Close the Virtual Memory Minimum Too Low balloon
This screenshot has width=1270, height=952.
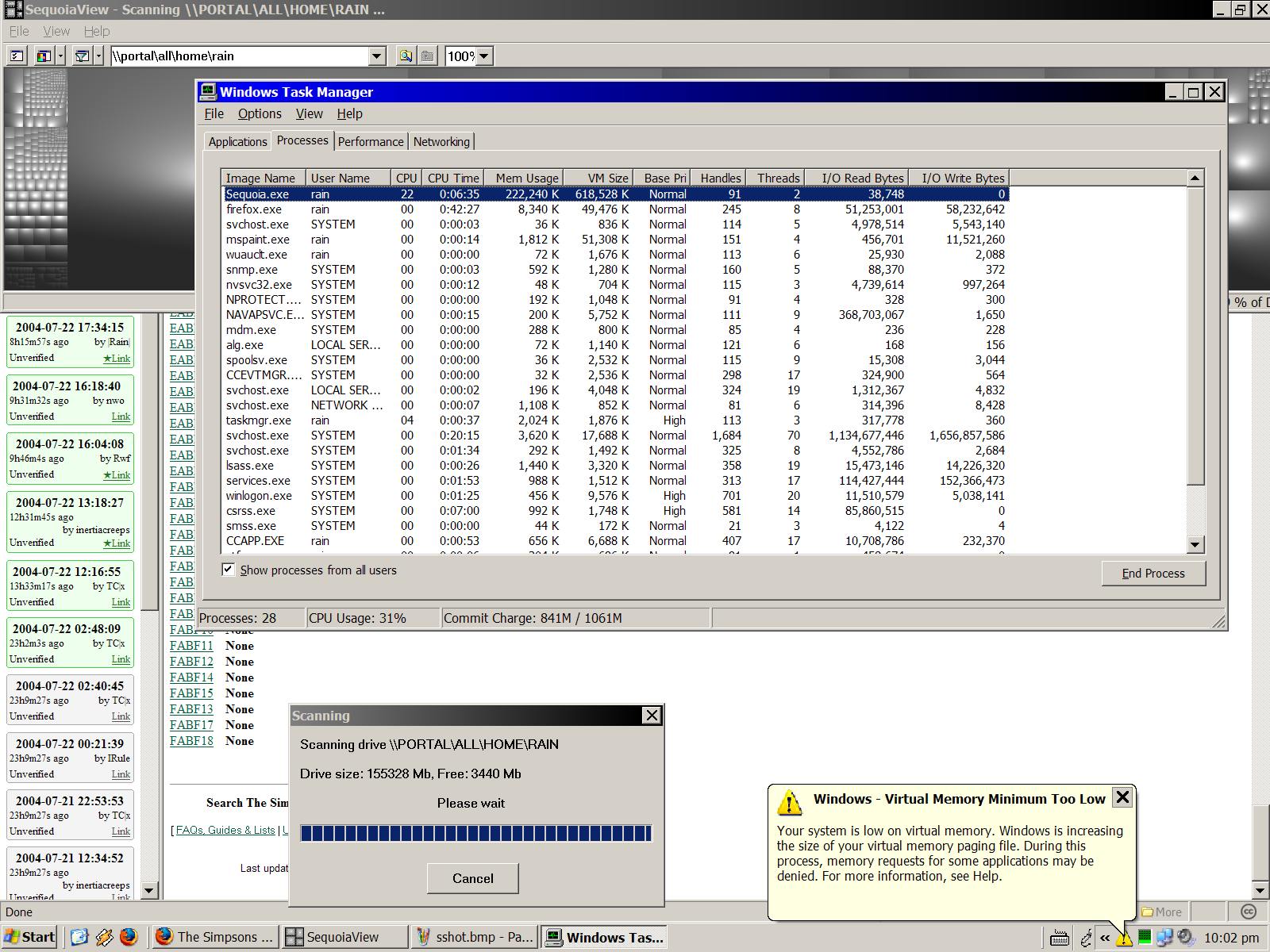1122,797
